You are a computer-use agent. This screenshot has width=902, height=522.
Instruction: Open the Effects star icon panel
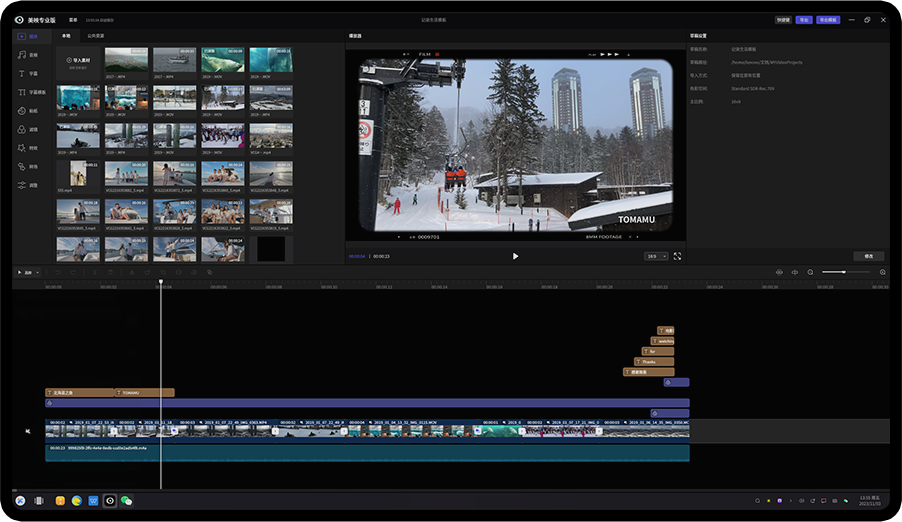tap(27, 148)
